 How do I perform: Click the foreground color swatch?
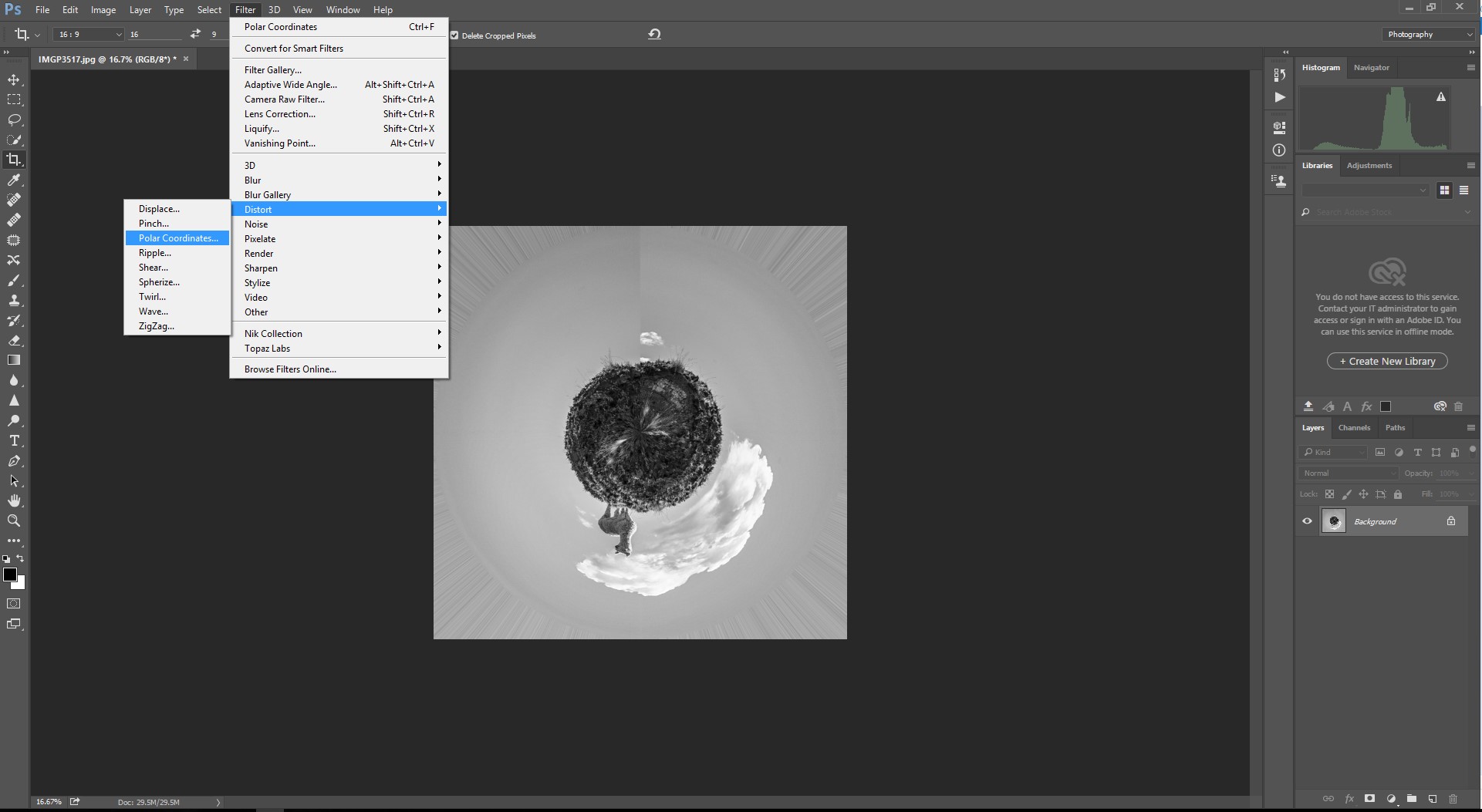point(10,574)
